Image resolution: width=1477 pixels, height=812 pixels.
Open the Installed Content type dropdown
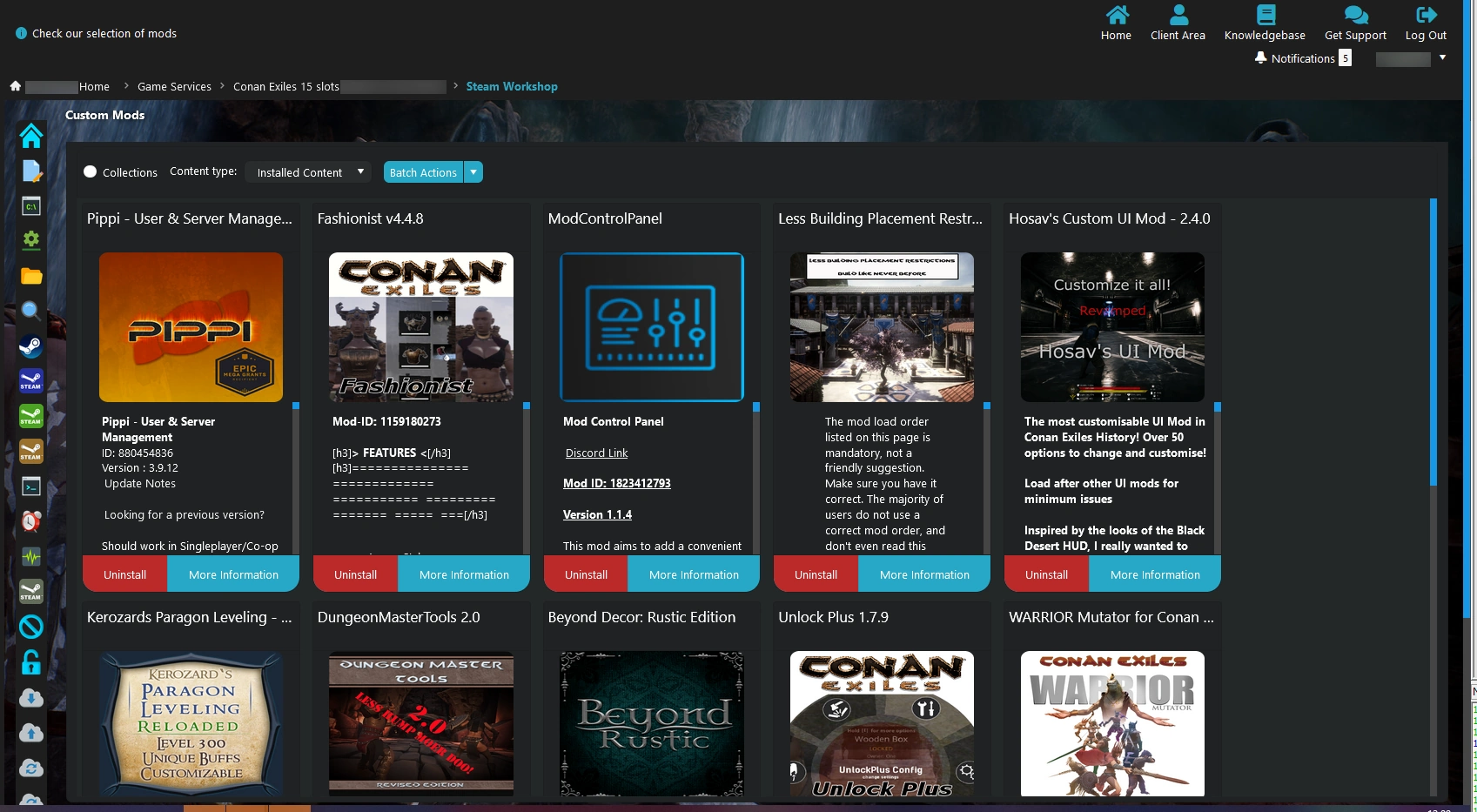pyautogui.click(x=308, y=172)
